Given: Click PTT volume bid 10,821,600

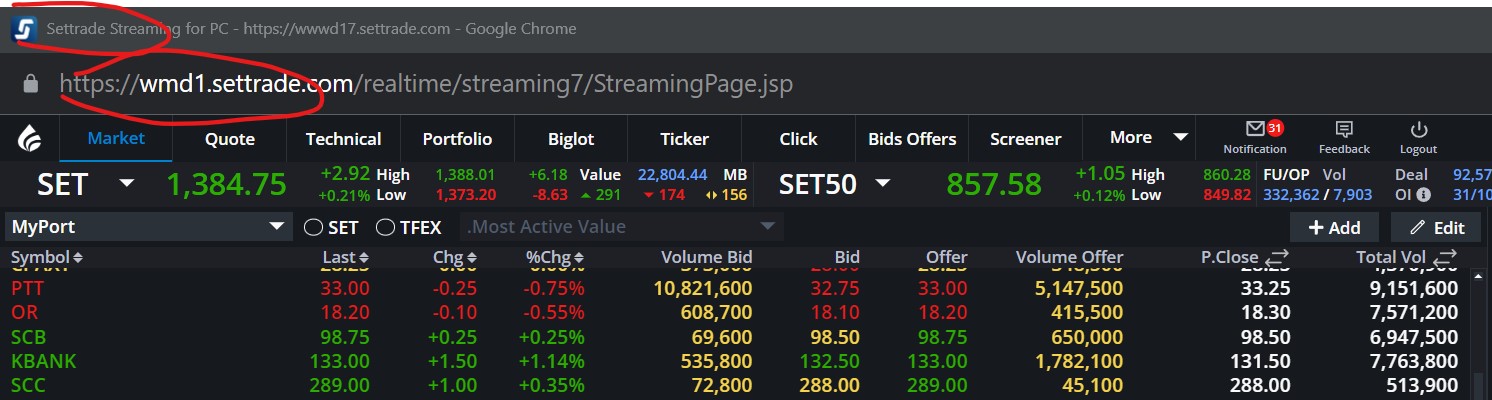Looking at the screenshot, I should coord(702,288).
